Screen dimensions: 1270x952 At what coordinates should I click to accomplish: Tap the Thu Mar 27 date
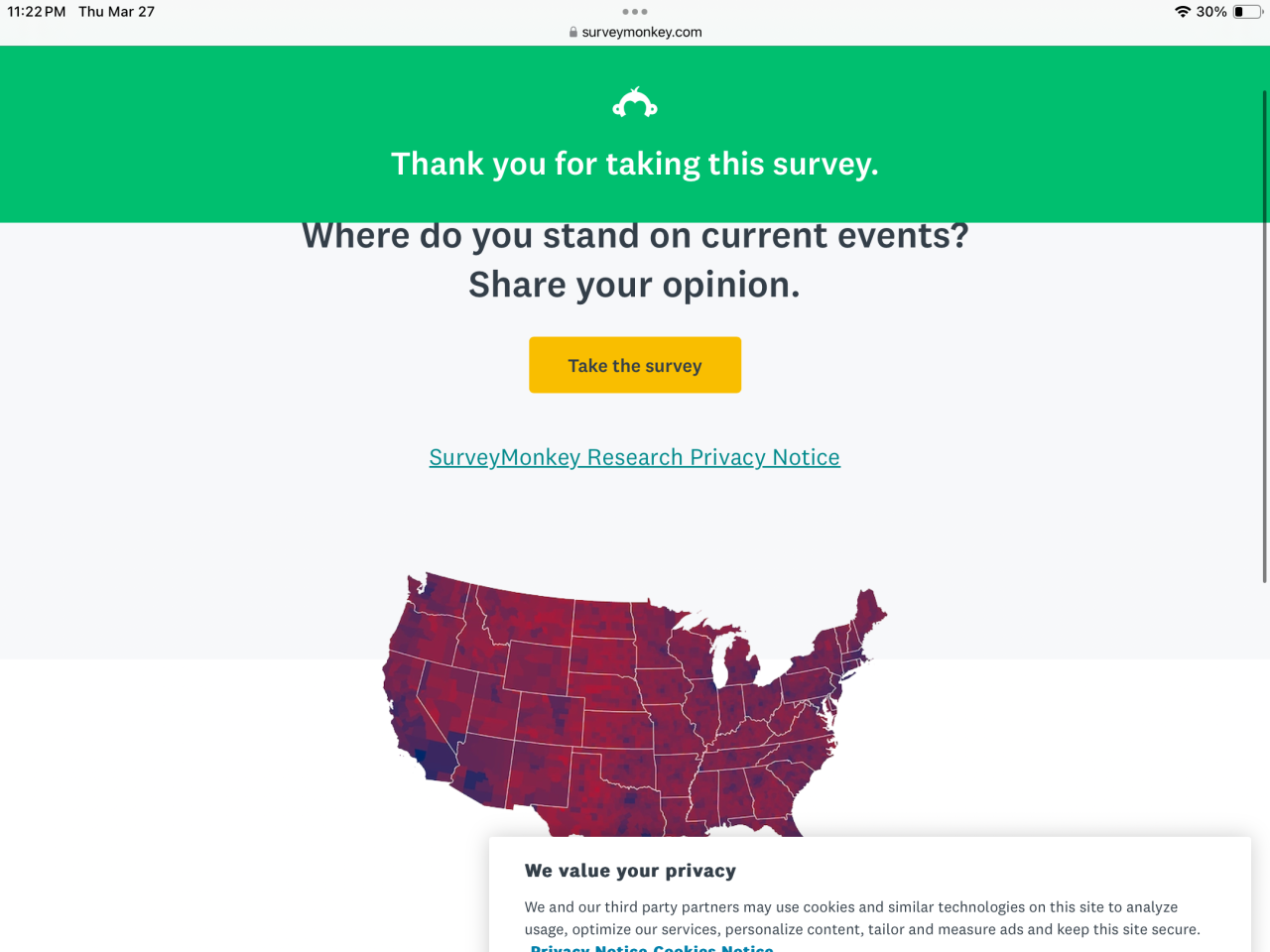click(x=117, y=12)
